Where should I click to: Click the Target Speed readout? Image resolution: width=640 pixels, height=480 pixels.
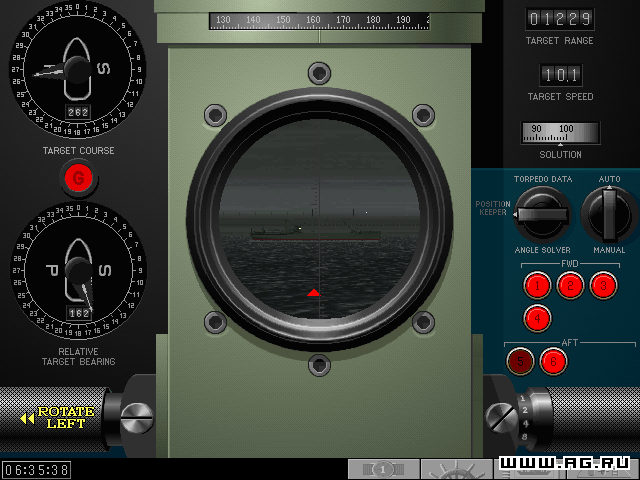(560, 75)
